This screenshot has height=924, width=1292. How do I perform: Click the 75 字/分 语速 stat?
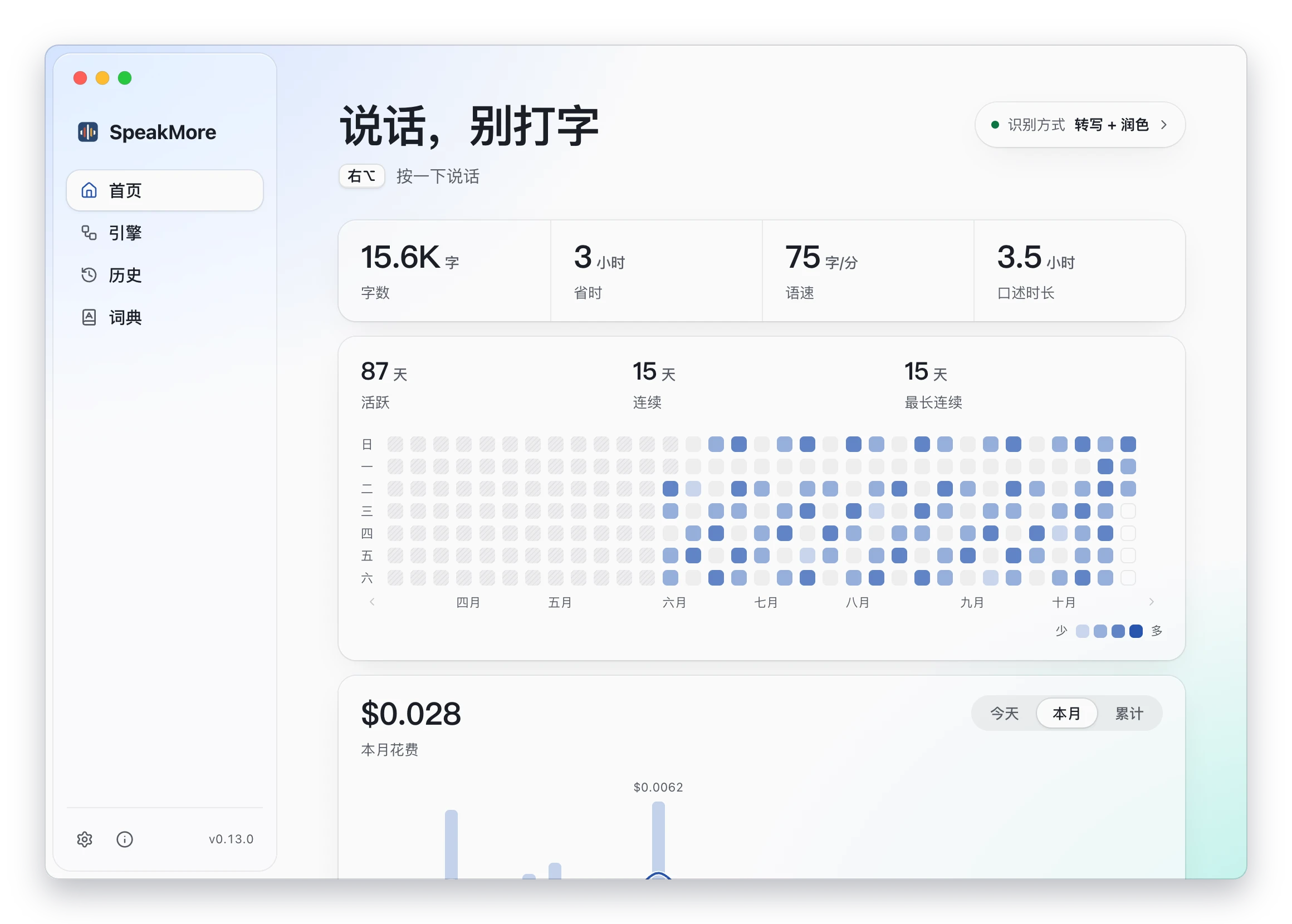pos(868,271)
